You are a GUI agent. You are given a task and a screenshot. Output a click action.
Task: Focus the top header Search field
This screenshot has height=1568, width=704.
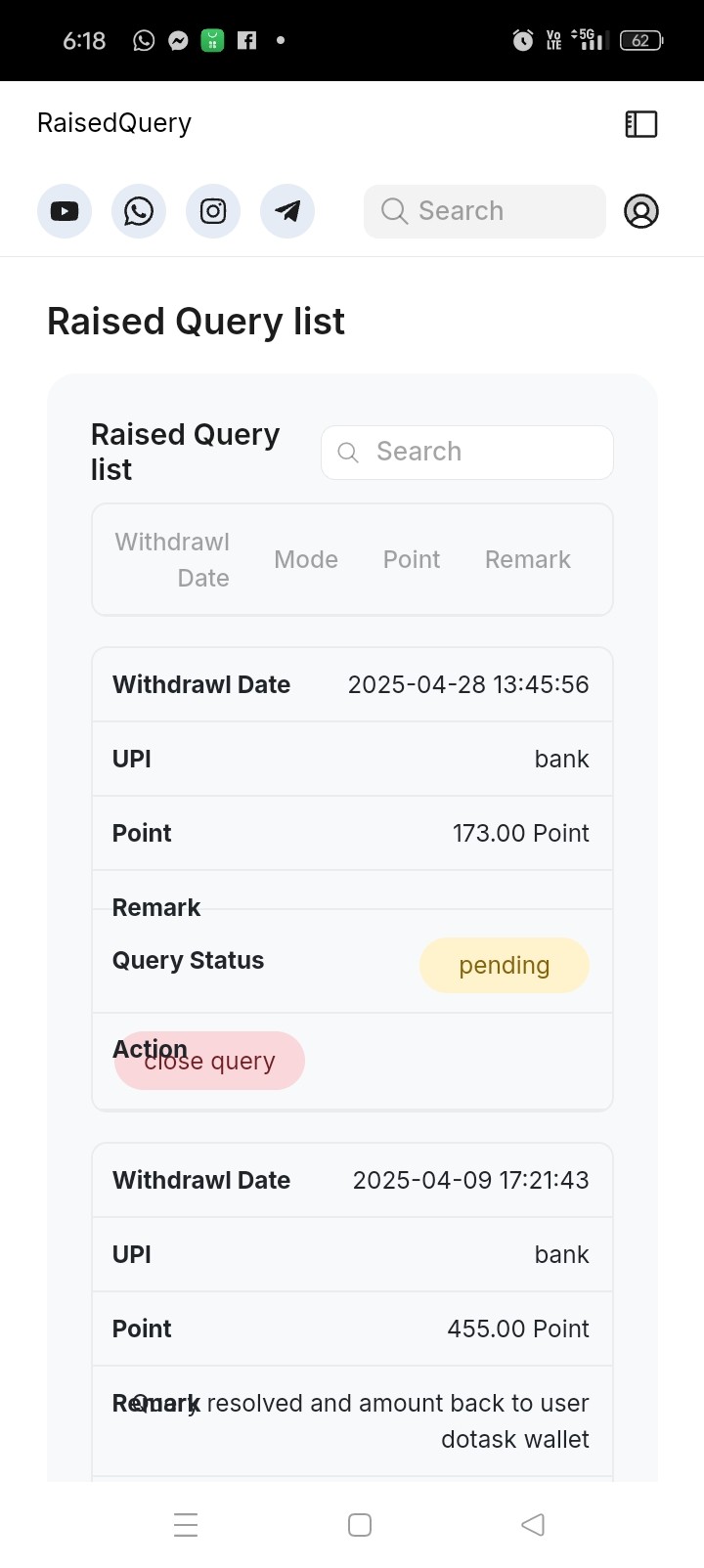pos(485,211)
